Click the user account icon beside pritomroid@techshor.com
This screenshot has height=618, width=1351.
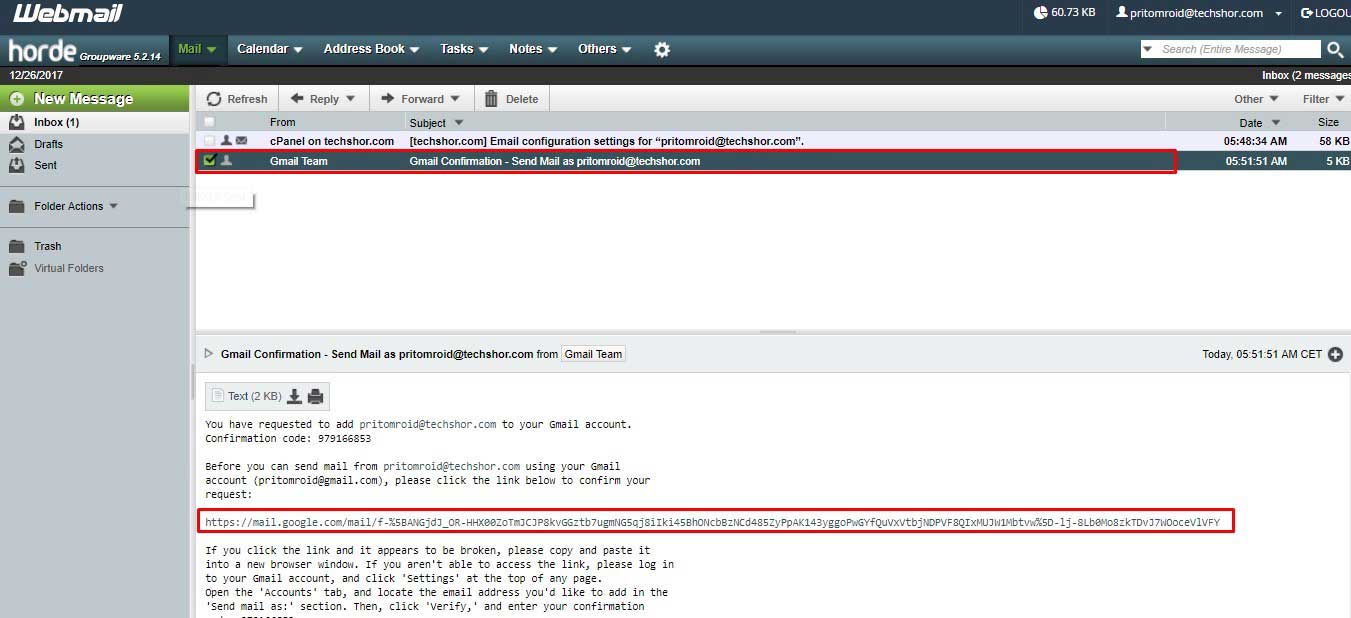[1121, 13]
